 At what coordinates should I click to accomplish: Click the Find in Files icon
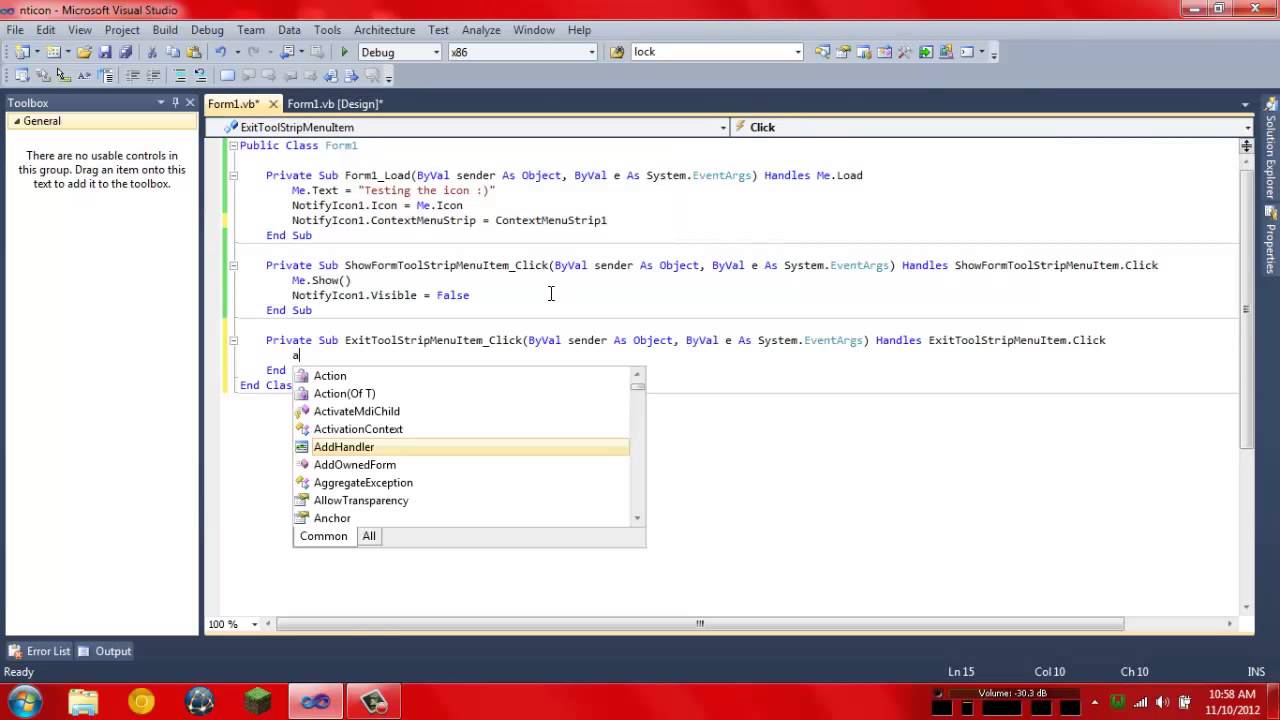tap(617, 52)
